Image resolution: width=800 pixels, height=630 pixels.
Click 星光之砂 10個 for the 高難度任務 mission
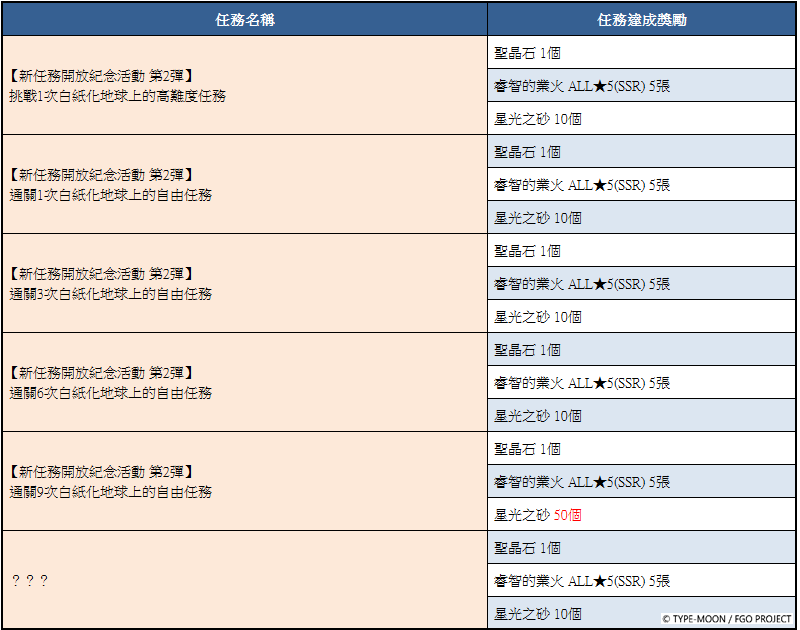click(538, 119)
